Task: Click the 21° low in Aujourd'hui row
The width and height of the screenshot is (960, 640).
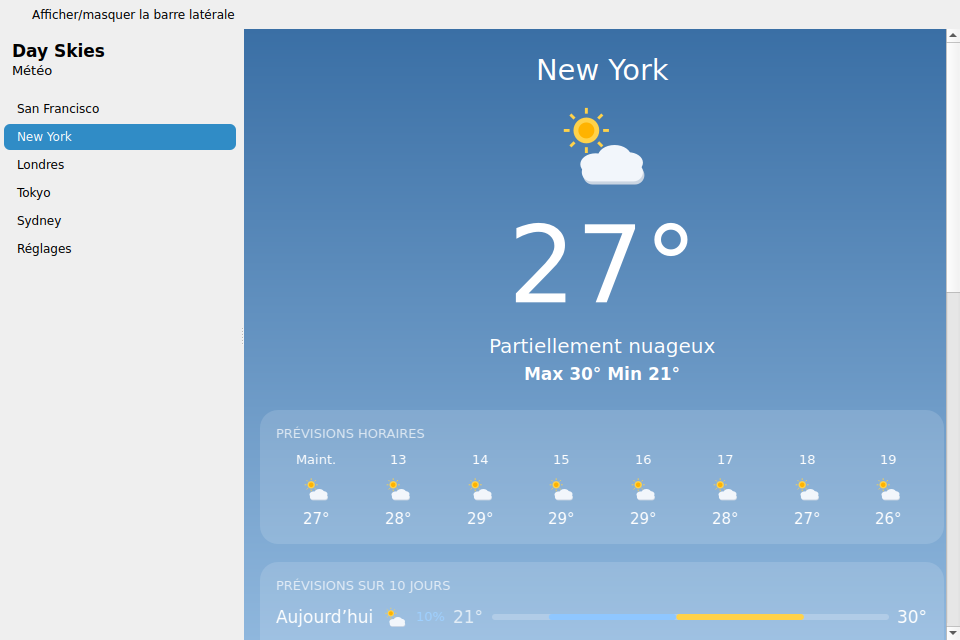Action: pos(468,617)
